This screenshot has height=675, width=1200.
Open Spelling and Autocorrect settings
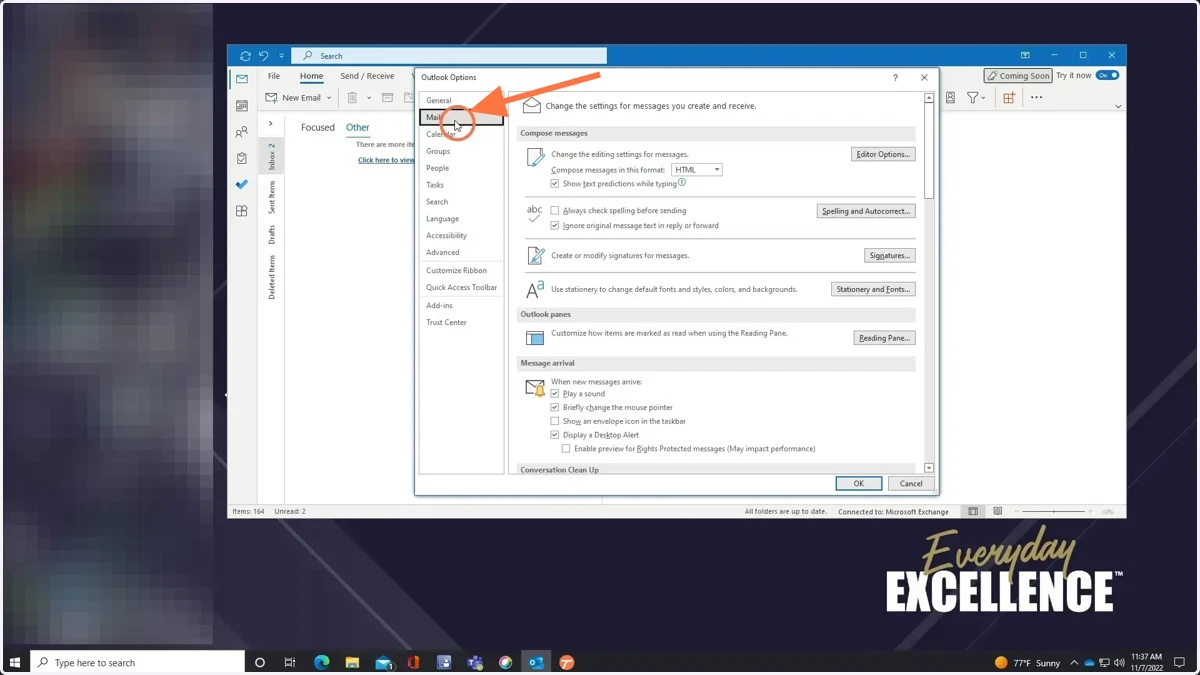[866, 211]
